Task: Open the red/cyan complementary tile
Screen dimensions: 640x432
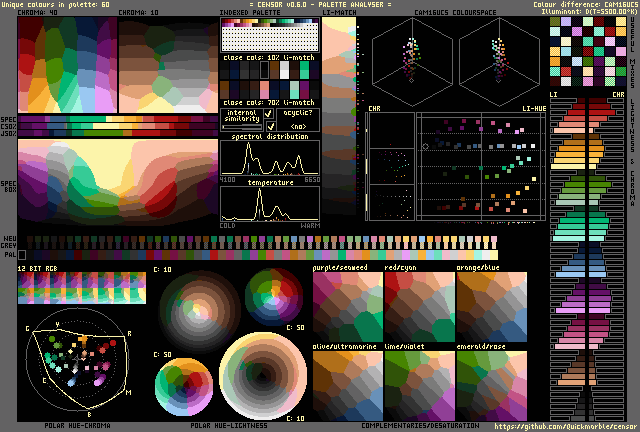Action: [x=420, y=307]
